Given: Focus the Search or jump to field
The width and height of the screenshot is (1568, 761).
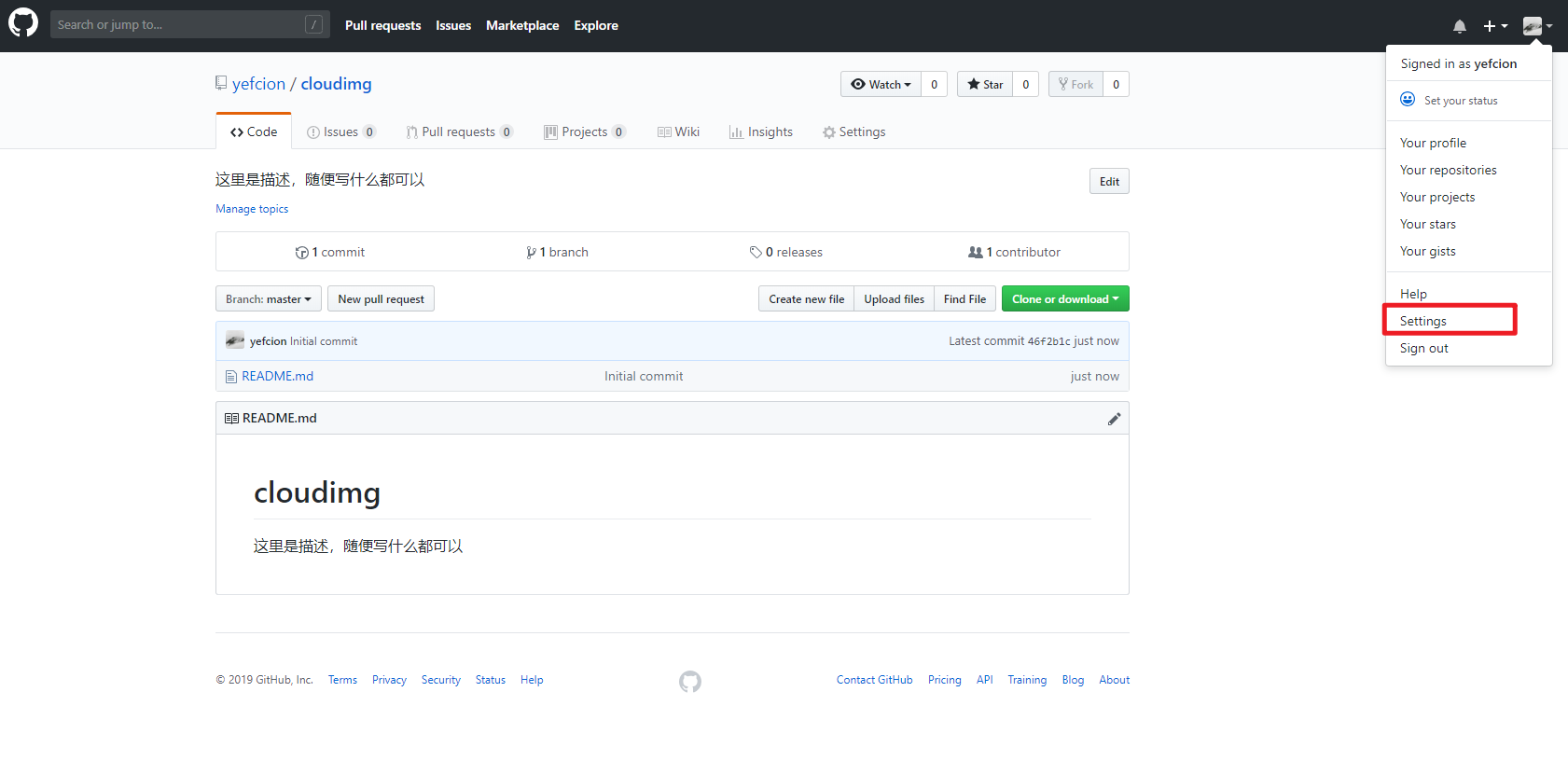Looking at the screenshot, I should point(190,24).
